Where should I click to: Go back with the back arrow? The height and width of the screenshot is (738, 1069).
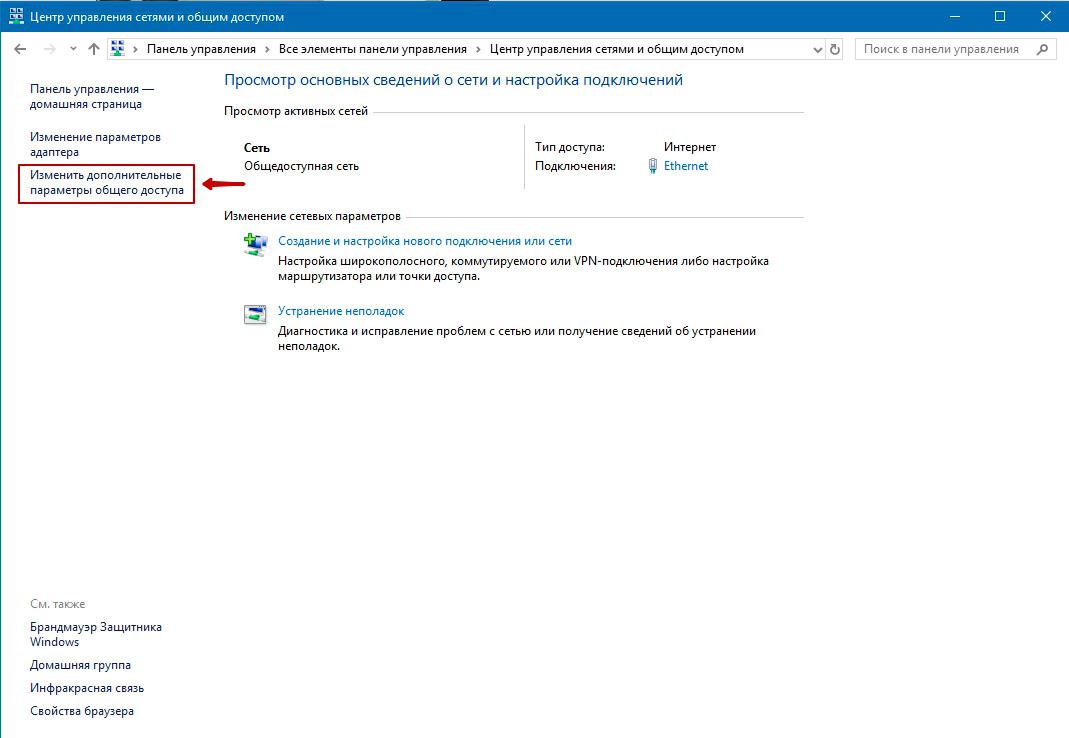pyautogui.click(x=20, y=49)
